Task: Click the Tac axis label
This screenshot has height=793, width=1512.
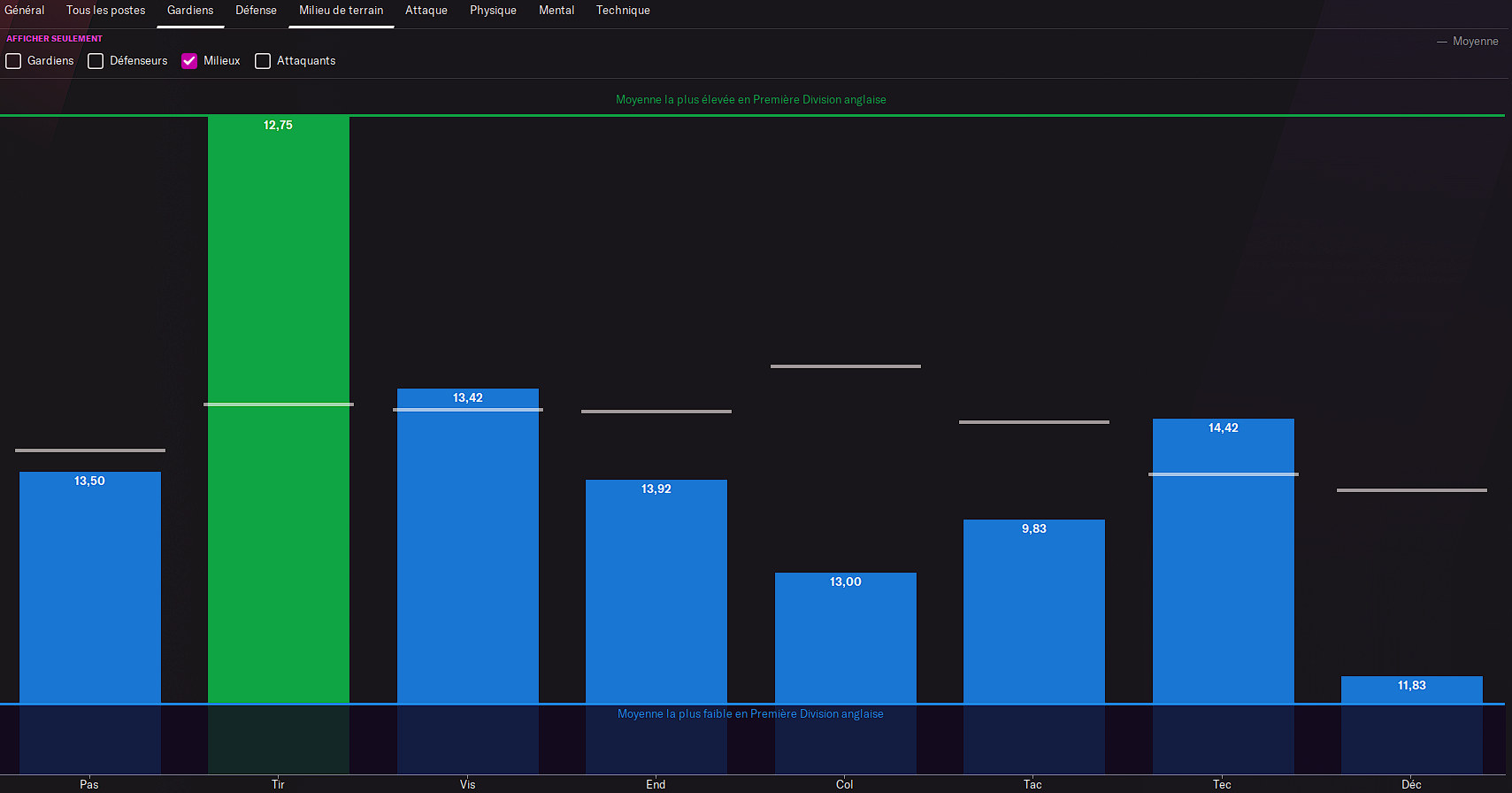Action: tap(1032, 784)
